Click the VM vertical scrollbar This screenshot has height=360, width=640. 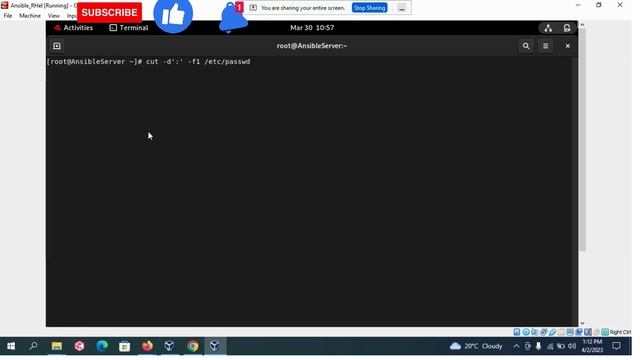click(x=582, y=139)
